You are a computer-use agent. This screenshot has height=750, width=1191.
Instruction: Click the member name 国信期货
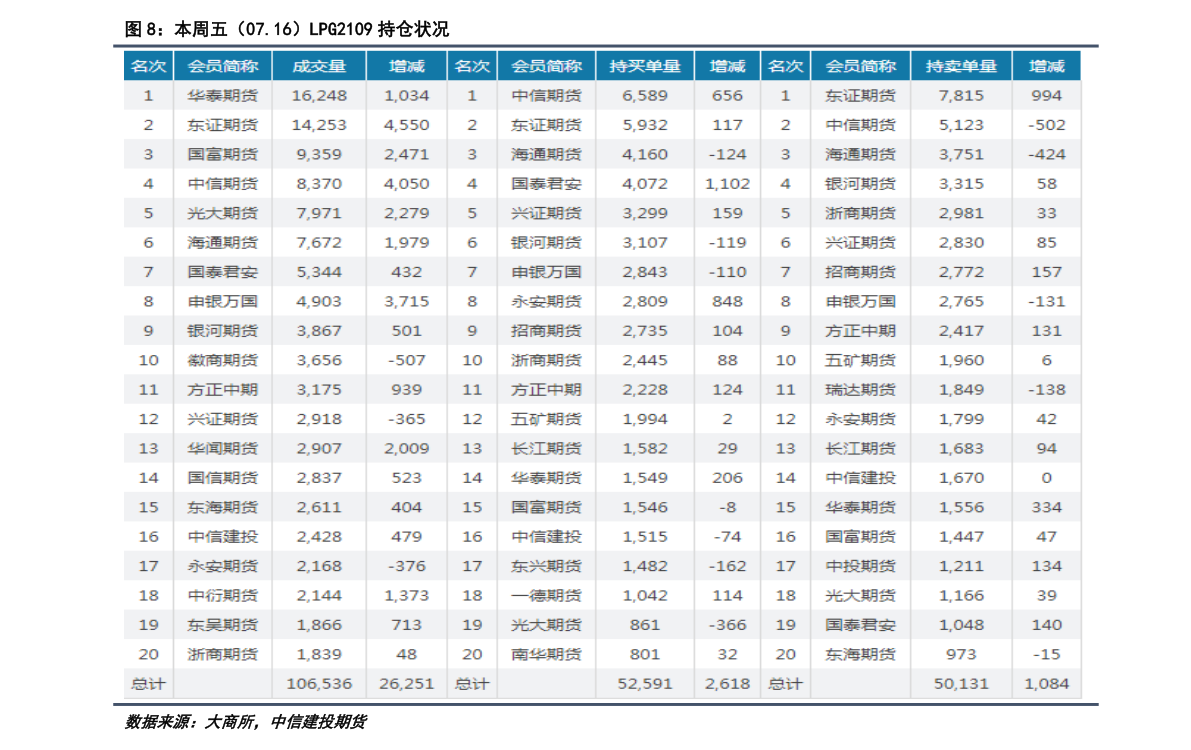pyautogui.click(x=223, y=478)
